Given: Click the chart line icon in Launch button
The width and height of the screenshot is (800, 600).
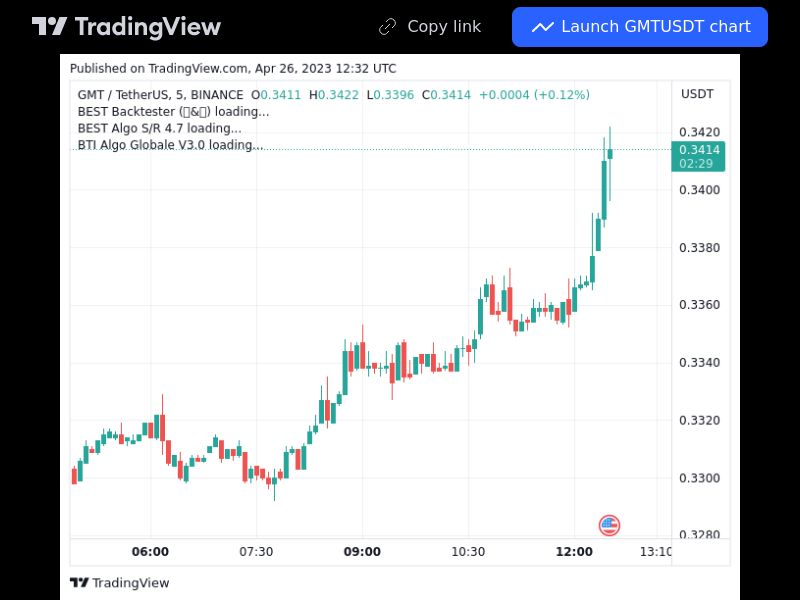Looking at the screenshot, I should pos(542,27).
